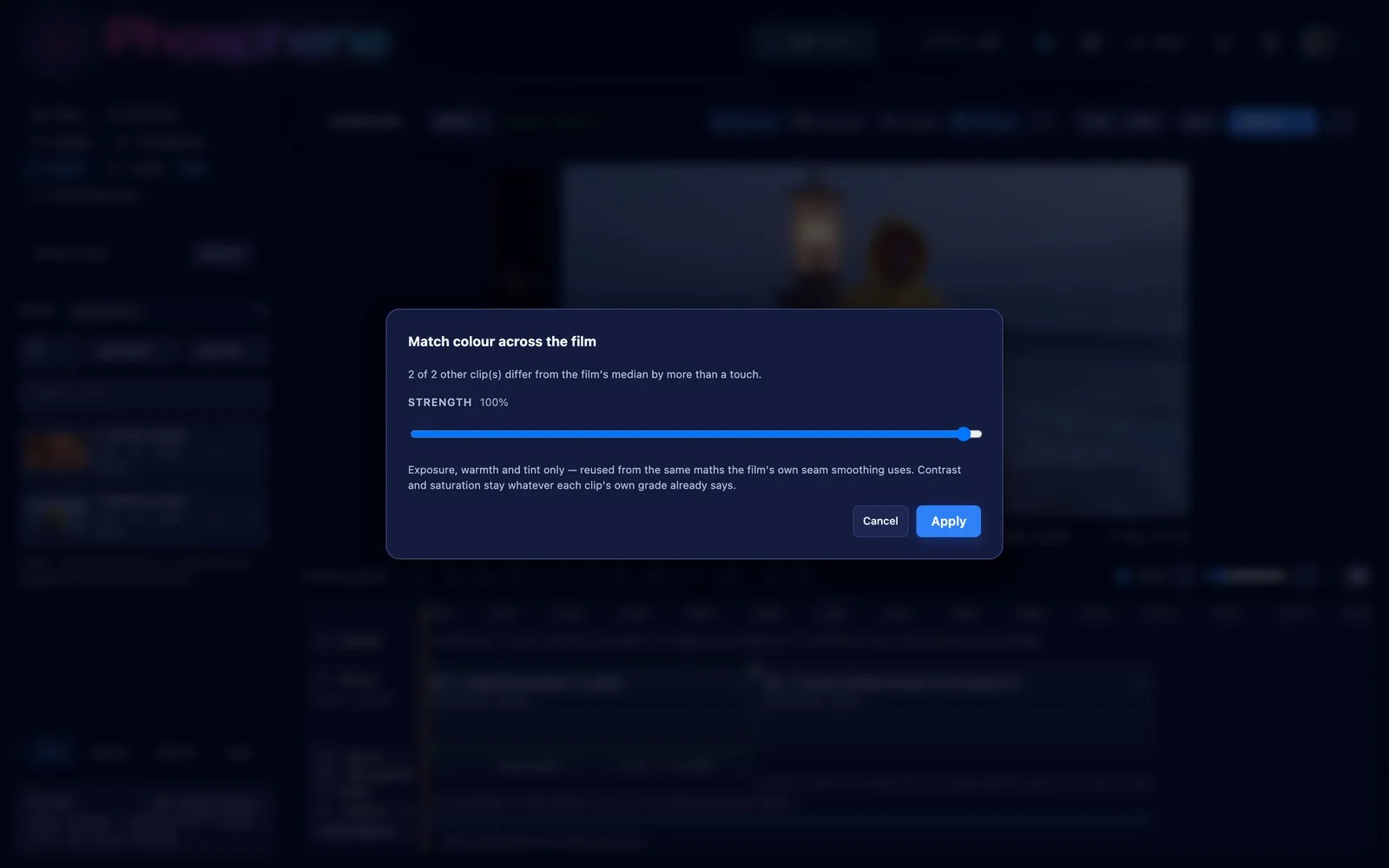The height and width of the screenshot is (868, 1389).
Task: Click the blurred round avatar in the header
Action: pyautogui.click(x=1317, y=42)
